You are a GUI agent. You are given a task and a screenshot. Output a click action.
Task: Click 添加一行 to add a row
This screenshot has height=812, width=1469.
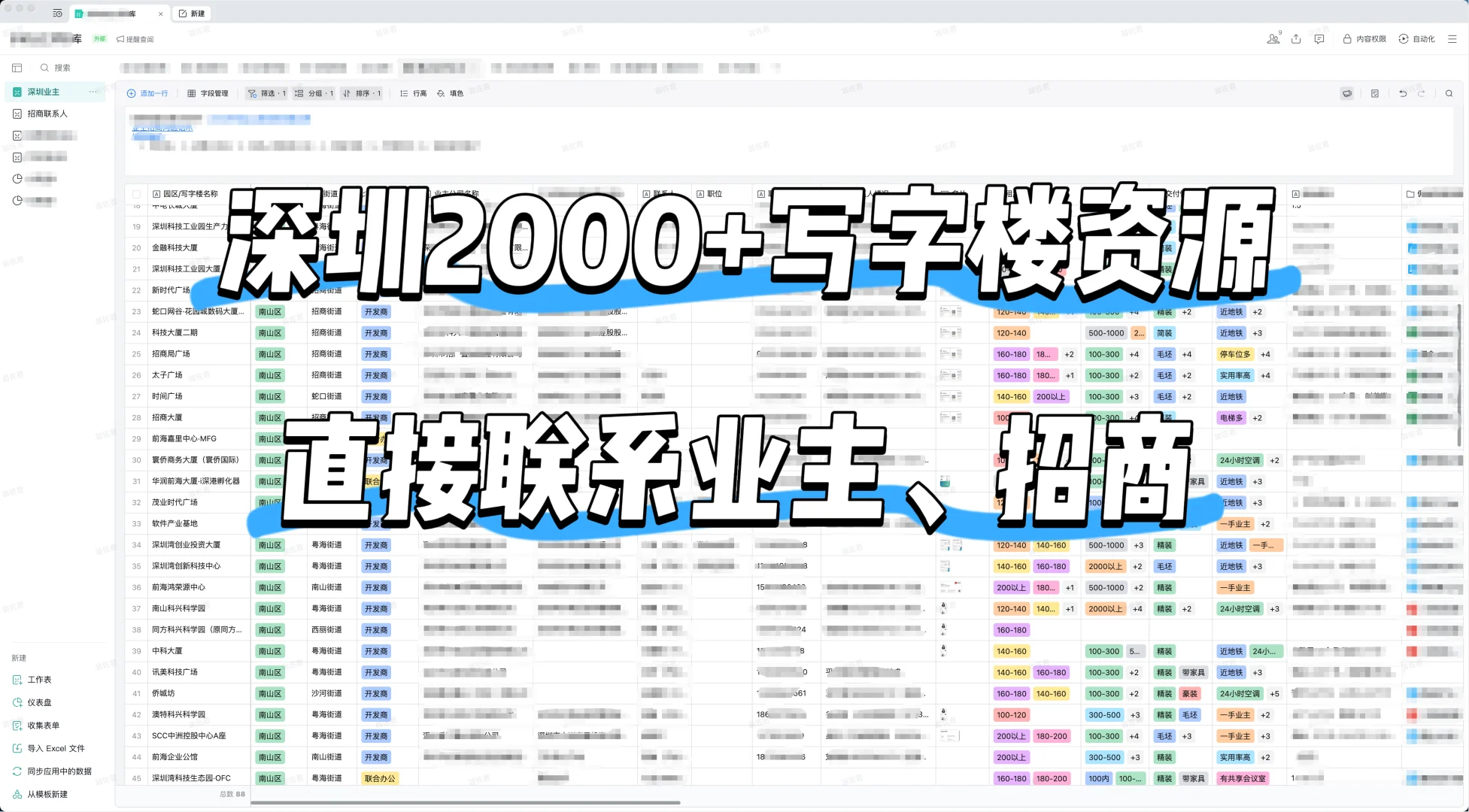[147, 93]
